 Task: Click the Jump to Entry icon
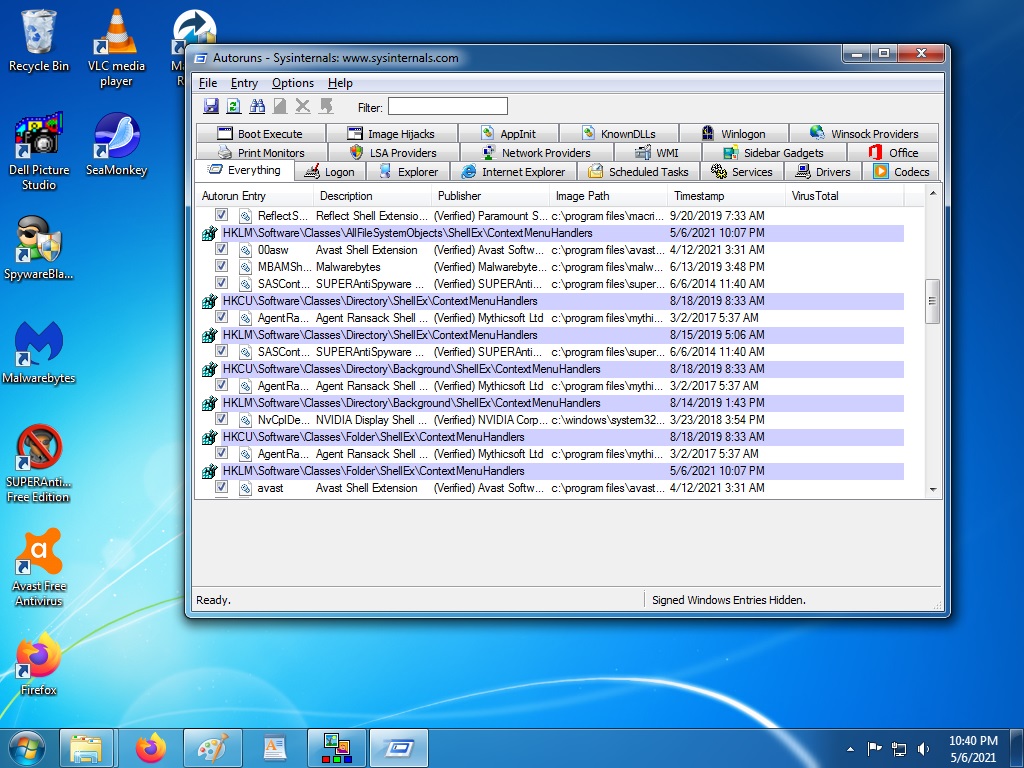click(326, 106)
